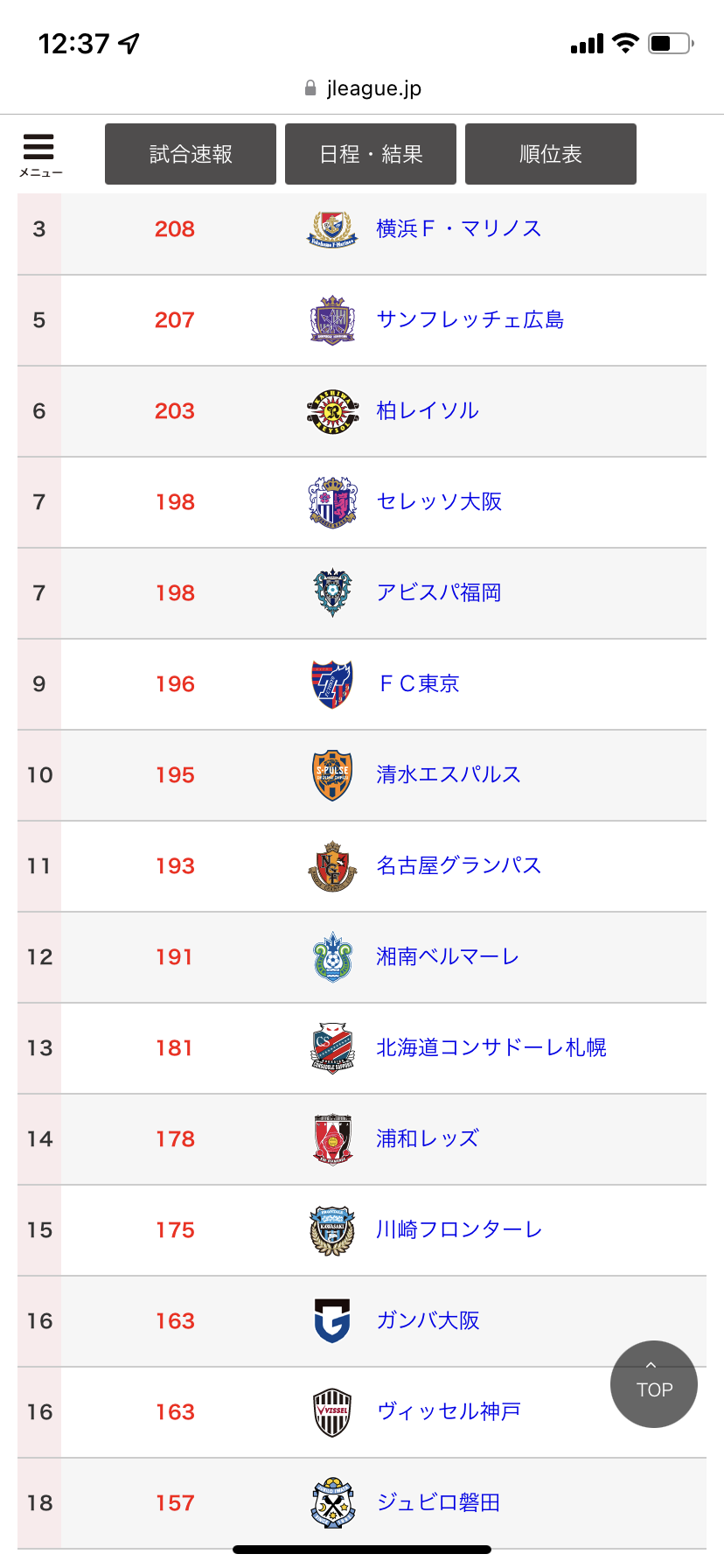Screen dimensions: 724x1568
Task: Open the 順位表 standings tab
Action: pos(551,154)
